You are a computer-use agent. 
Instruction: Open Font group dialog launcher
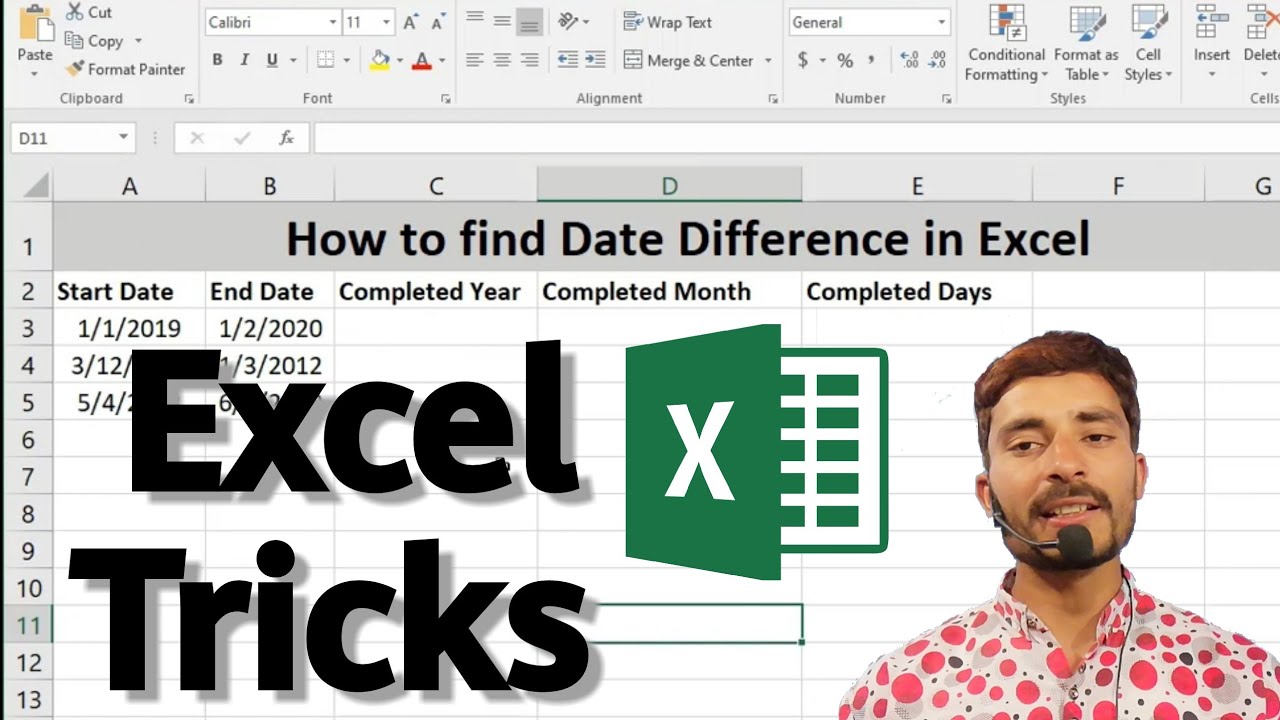(446, 99)
